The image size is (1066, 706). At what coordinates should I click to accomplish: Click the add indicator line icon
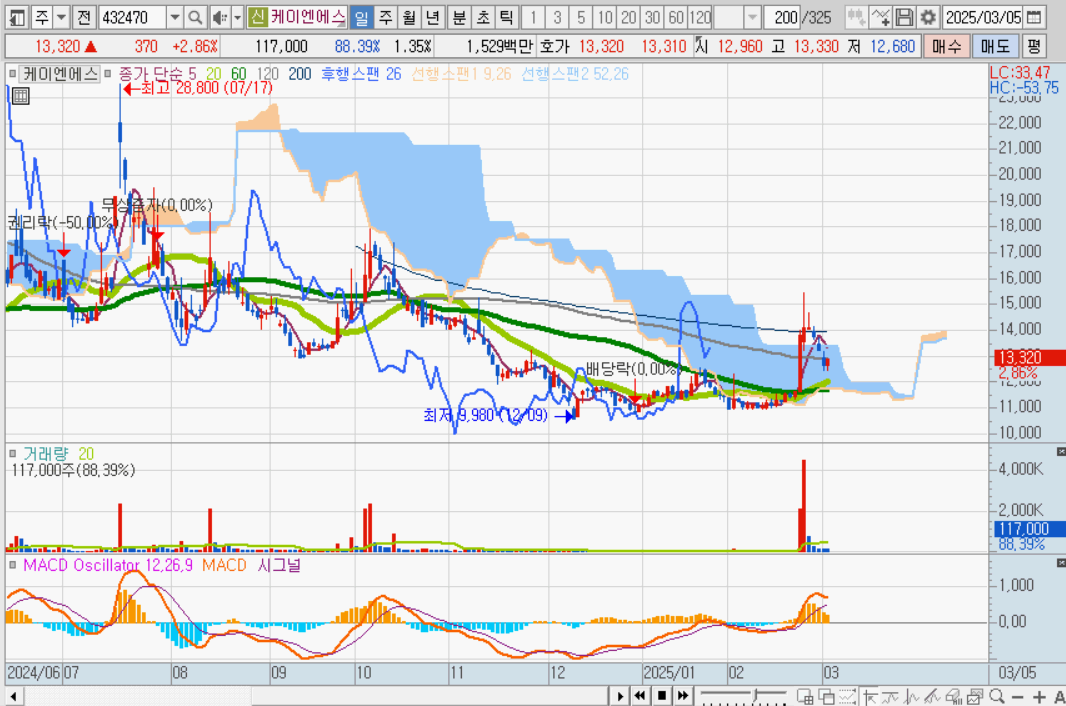coord(880,17)
